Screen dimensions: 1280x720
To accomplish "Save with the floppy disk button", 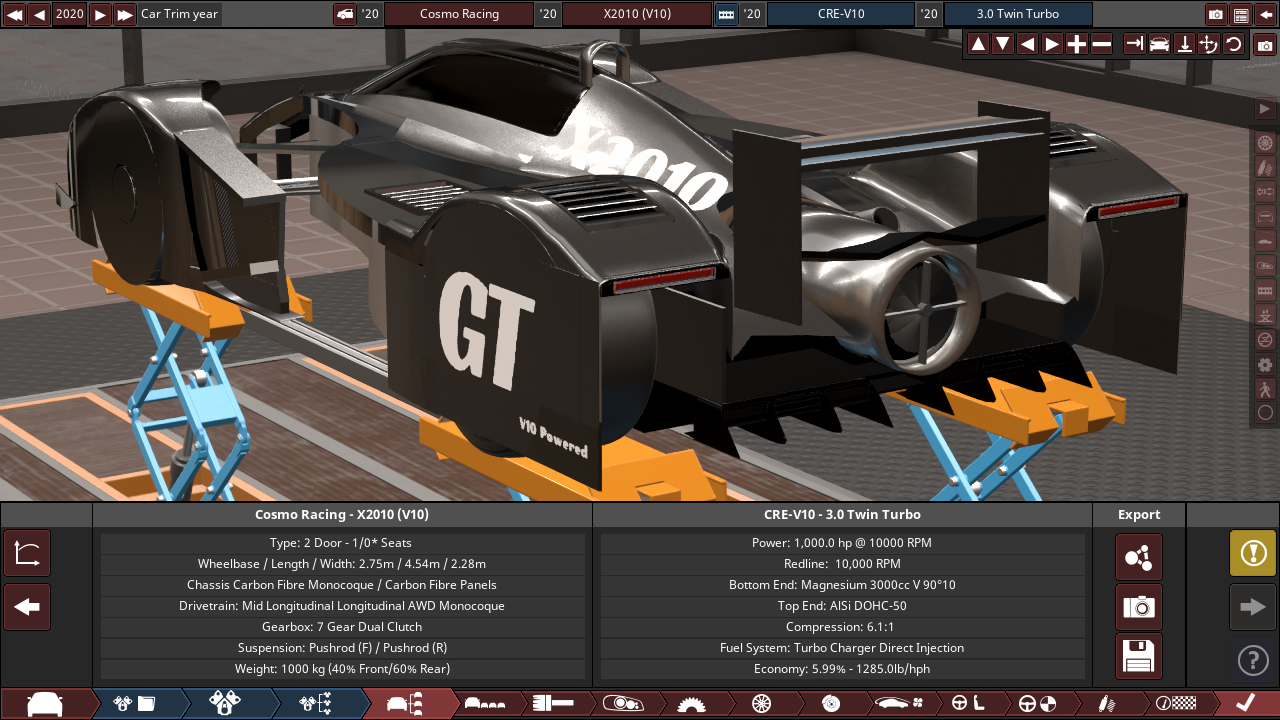I will click(1139, 657).
